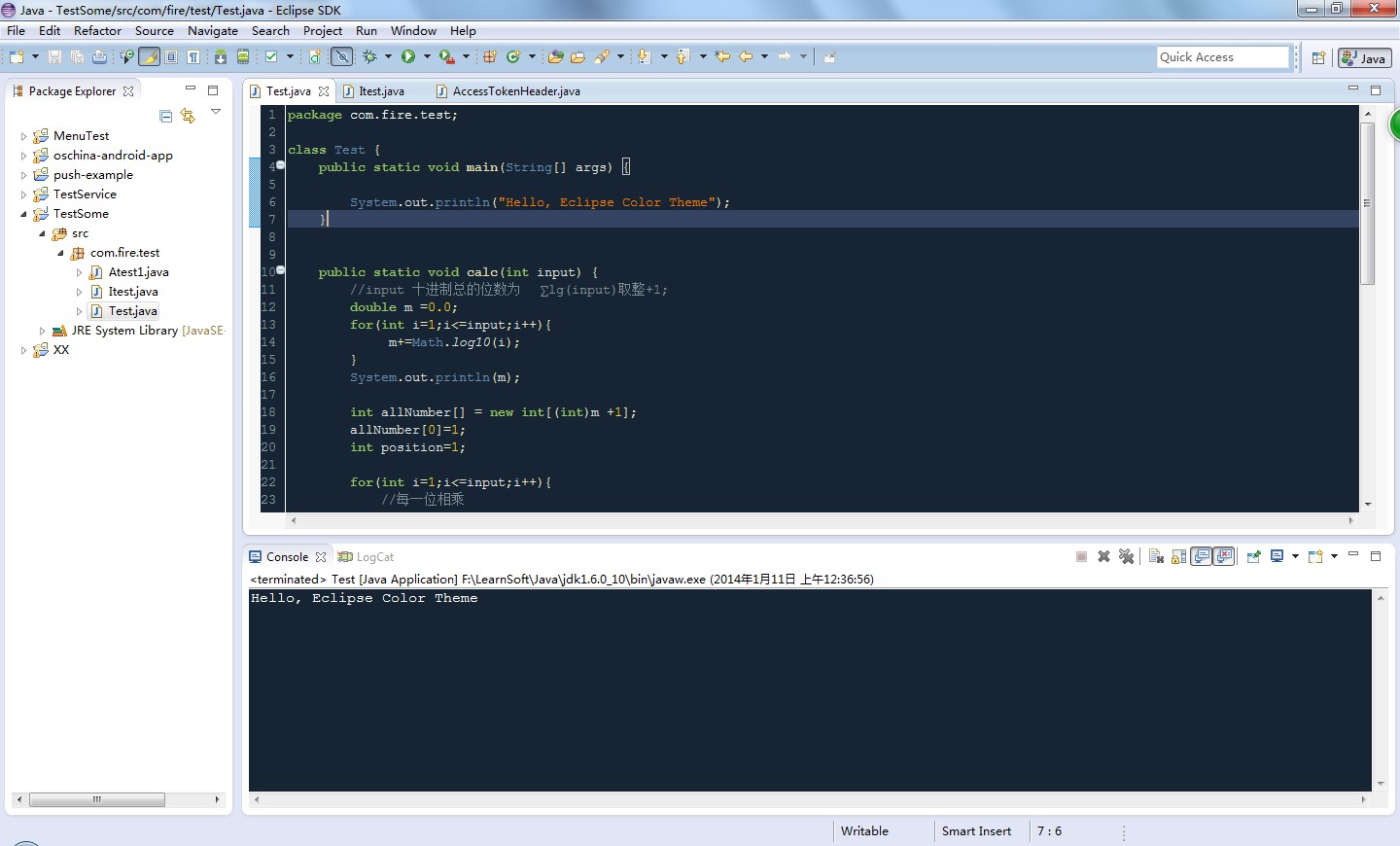The width and height of the screenshot is (1400, 846).
Task: Expand the oschina-android-app project
Action: click(x=24, y=156)
